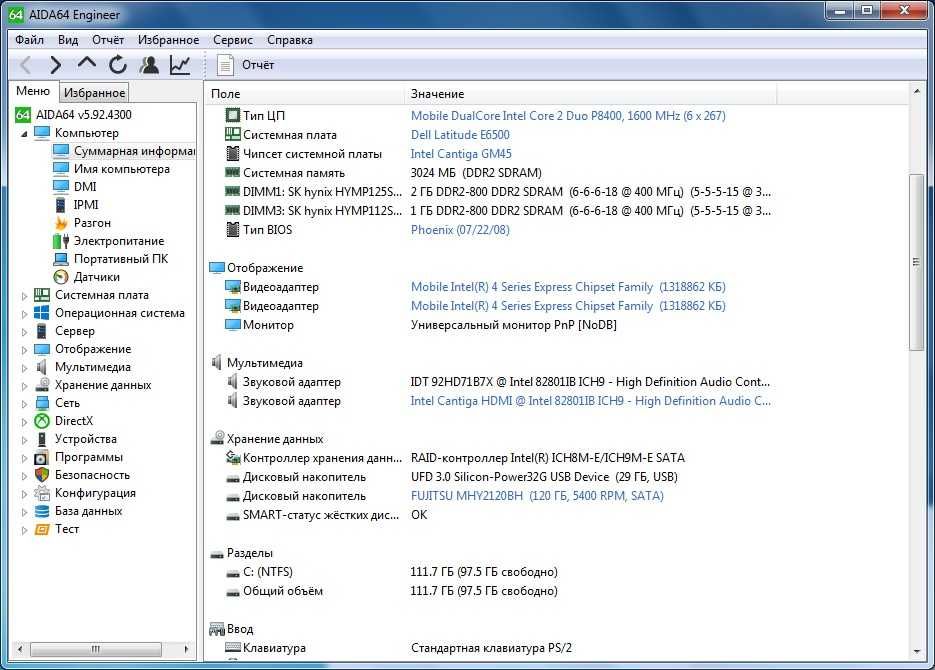Expand the Системная плата tree node
This screenshot has height=670, width=935.
point(24,296)
